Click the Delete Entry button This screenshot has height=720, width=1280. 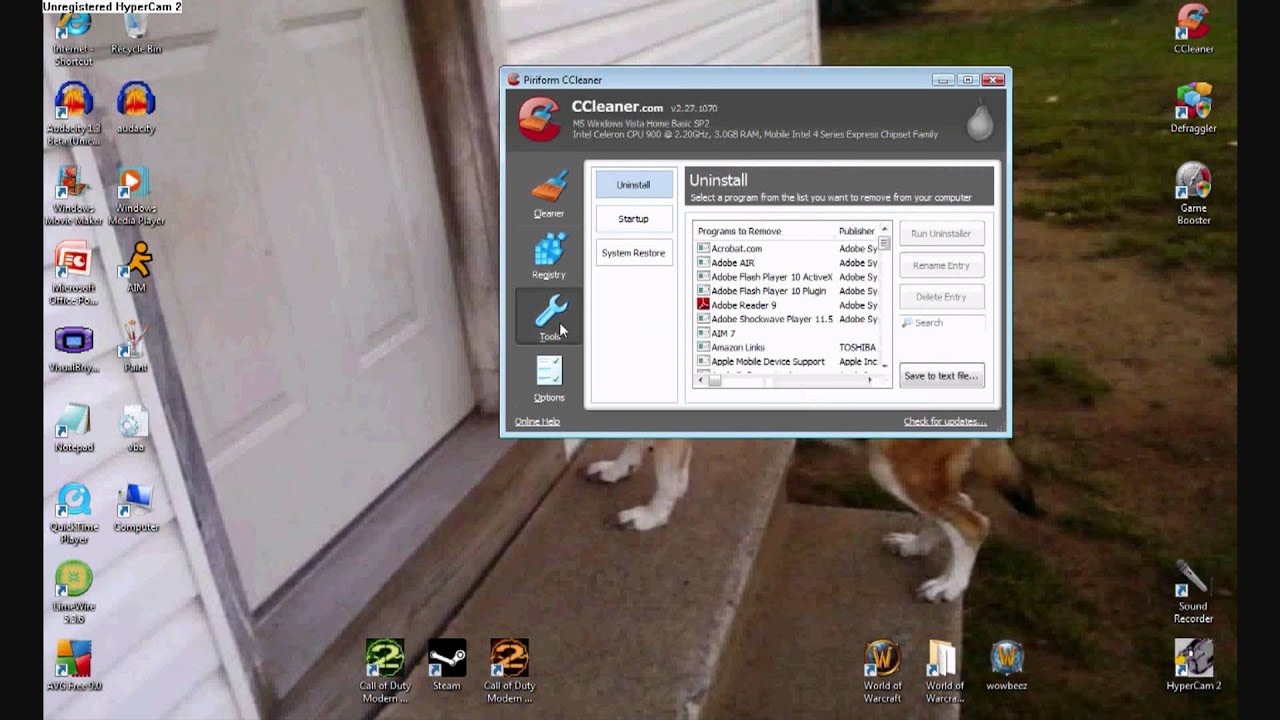coord(941,297)
